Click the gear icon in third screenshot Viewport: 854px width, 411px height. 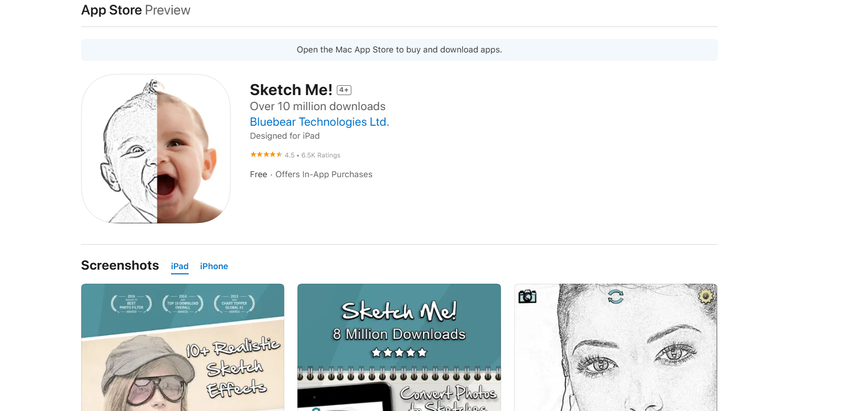click(x=706, y=296)
